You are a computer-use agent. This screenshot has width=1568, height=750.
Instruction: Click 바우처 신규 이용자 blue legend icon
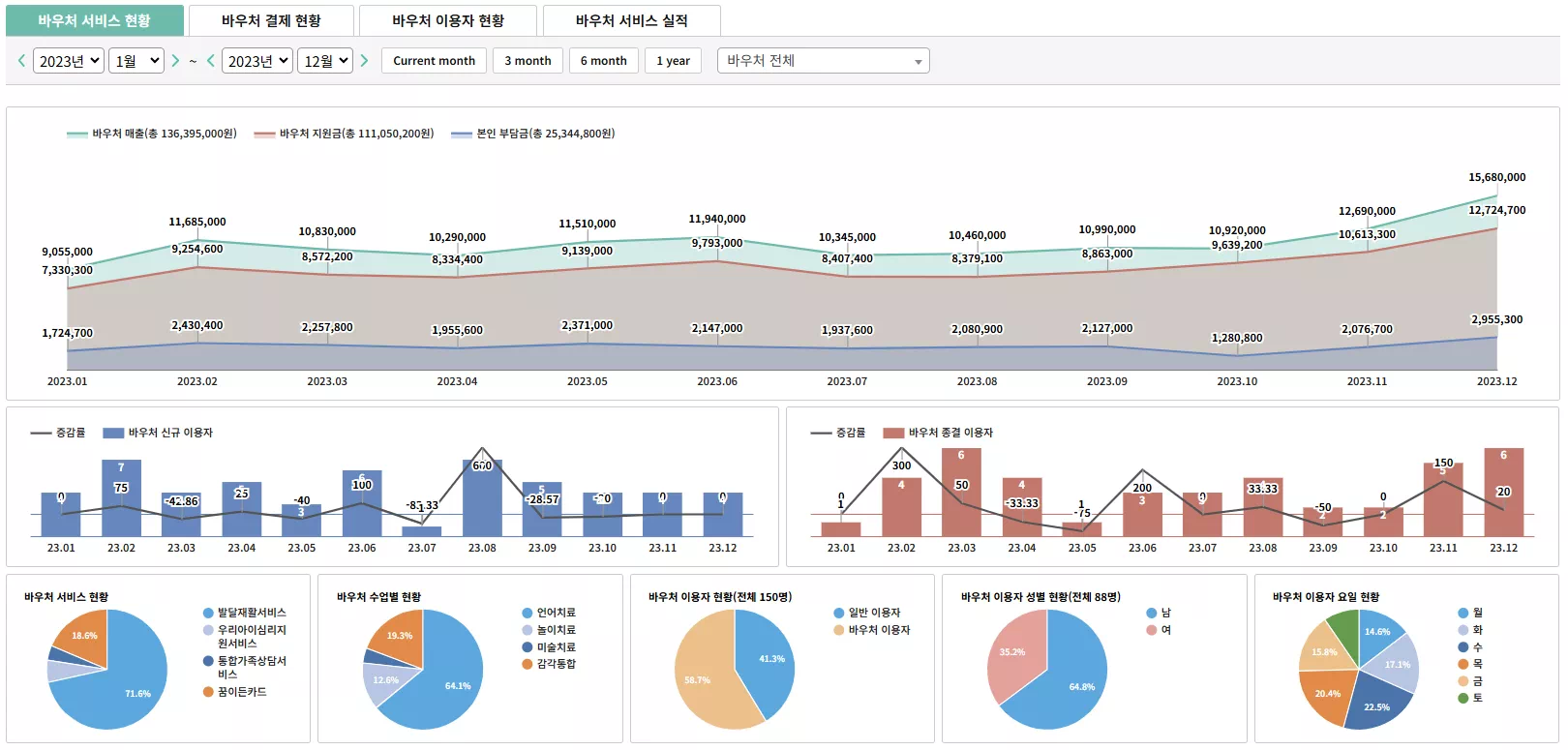click(113, 433)
